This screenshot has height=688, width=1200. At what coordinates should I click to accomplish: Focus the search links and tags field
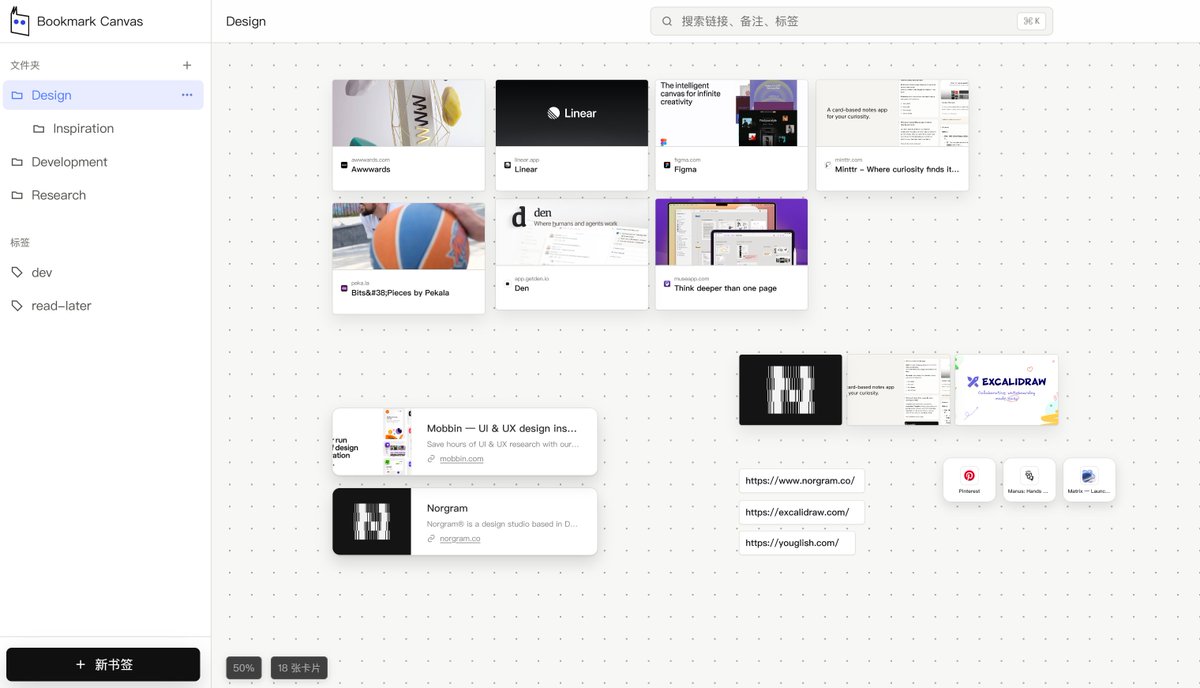point(851,21)
